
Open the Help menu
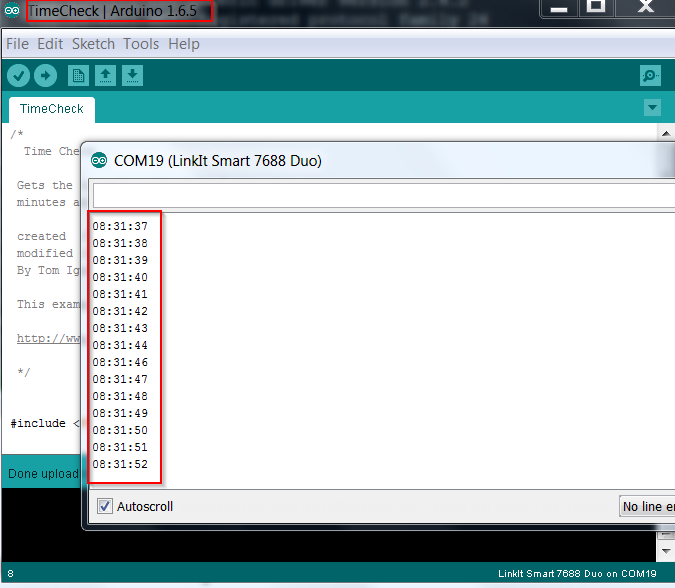pos(184,44)
